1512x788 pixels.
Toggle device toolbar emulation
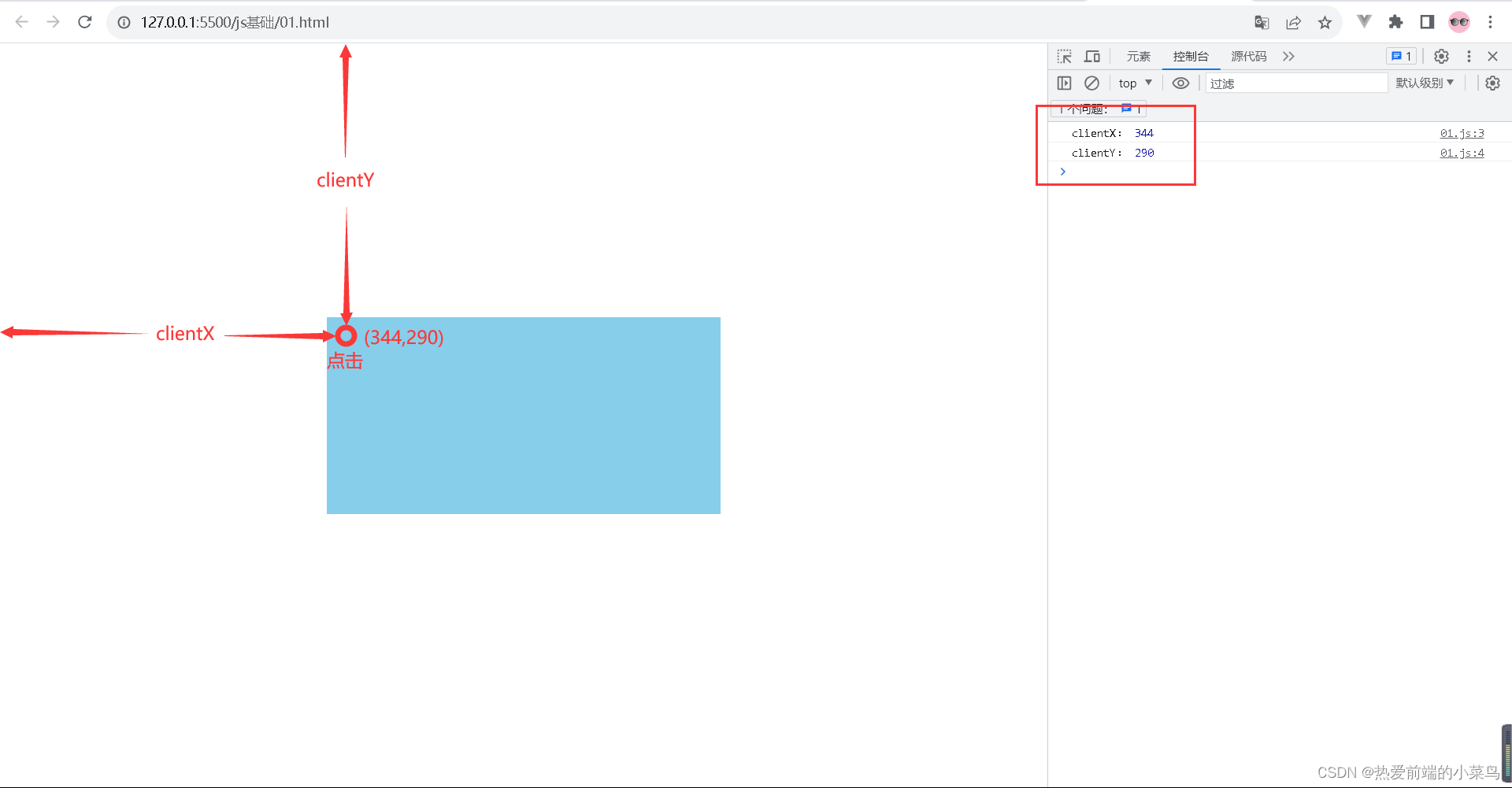pos(1091,57)
